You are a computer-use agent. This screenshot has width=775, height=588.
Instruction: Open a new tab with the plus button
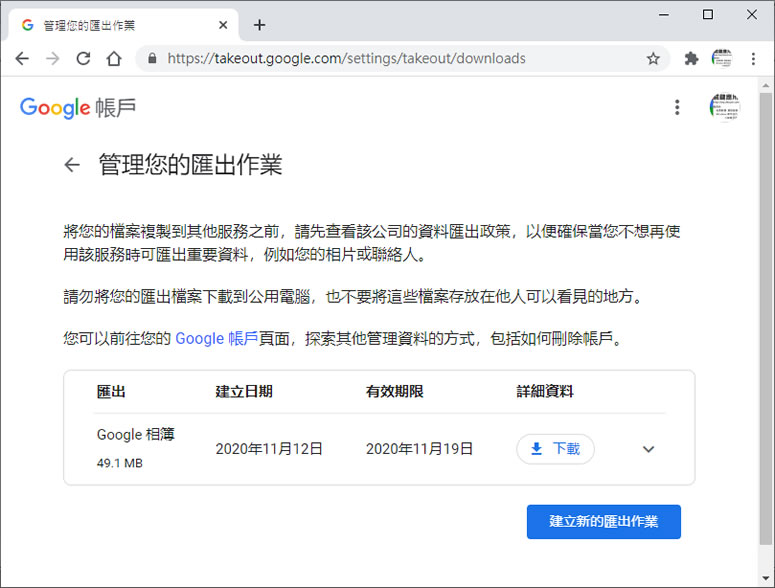(x=259, y=25)
